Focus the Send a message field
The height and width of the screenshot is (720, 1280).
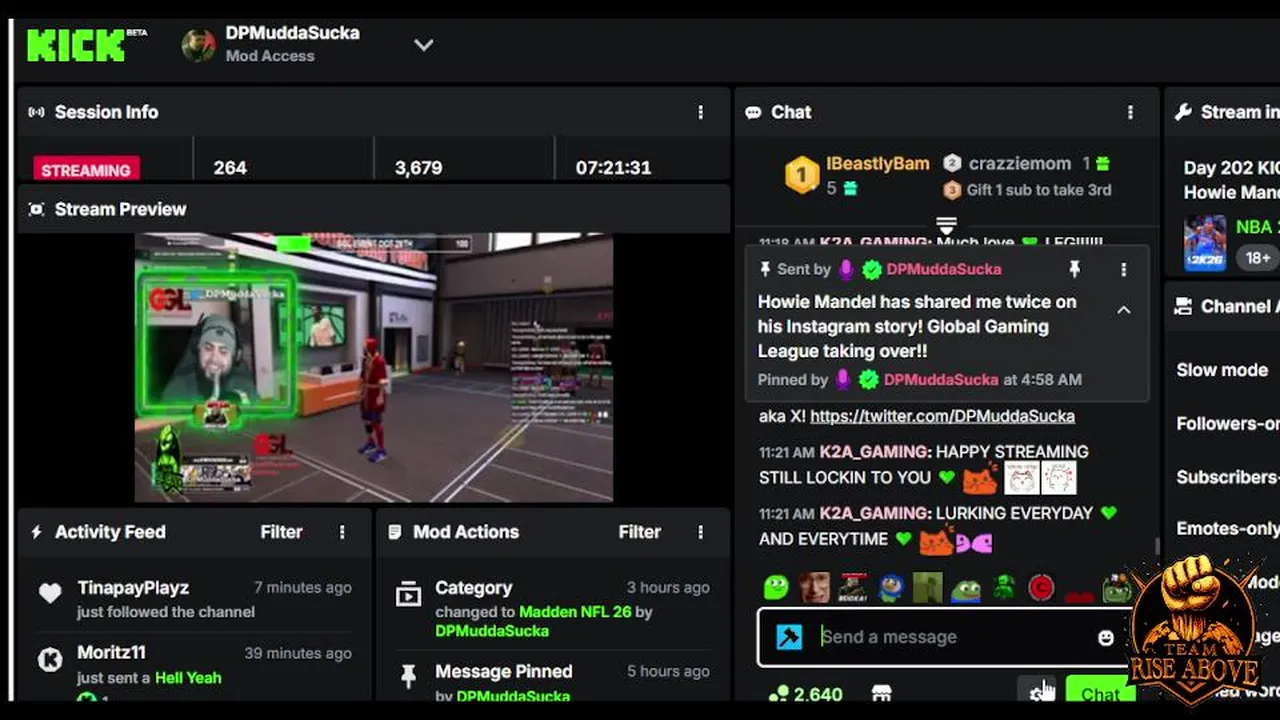[x=946, y=637]
